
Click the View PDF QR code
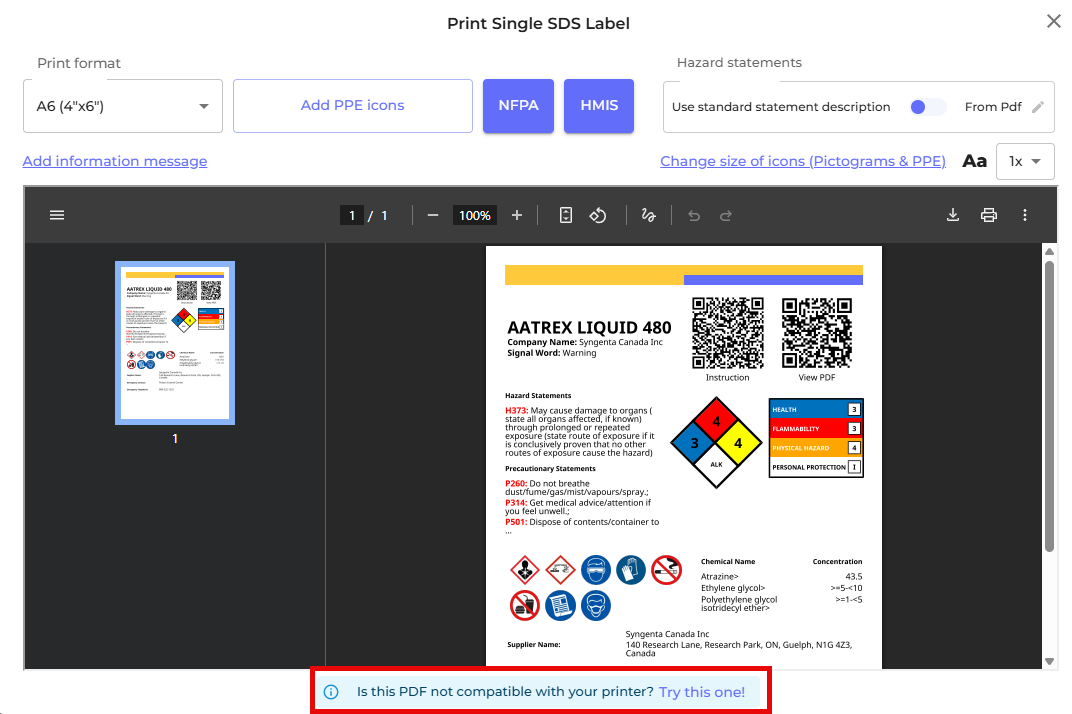point(817,333)
